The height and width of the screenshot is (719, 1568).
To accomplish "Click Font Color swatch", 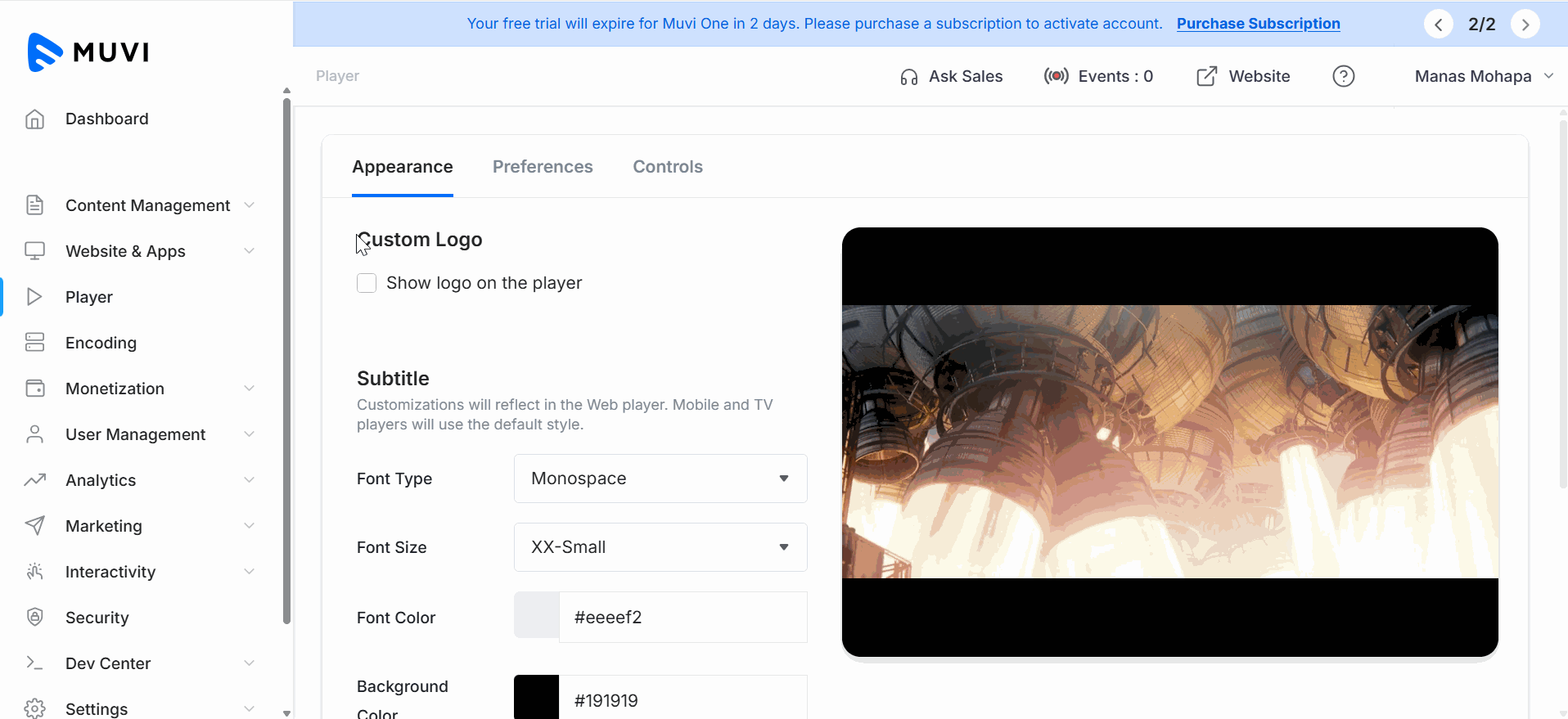I will 537,615.
